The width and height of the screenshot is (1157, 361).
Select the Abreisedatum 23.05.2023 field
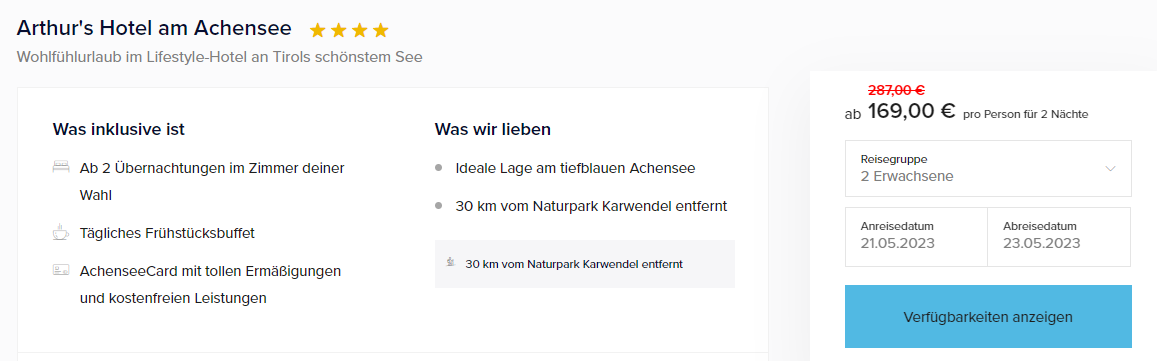1059,236
